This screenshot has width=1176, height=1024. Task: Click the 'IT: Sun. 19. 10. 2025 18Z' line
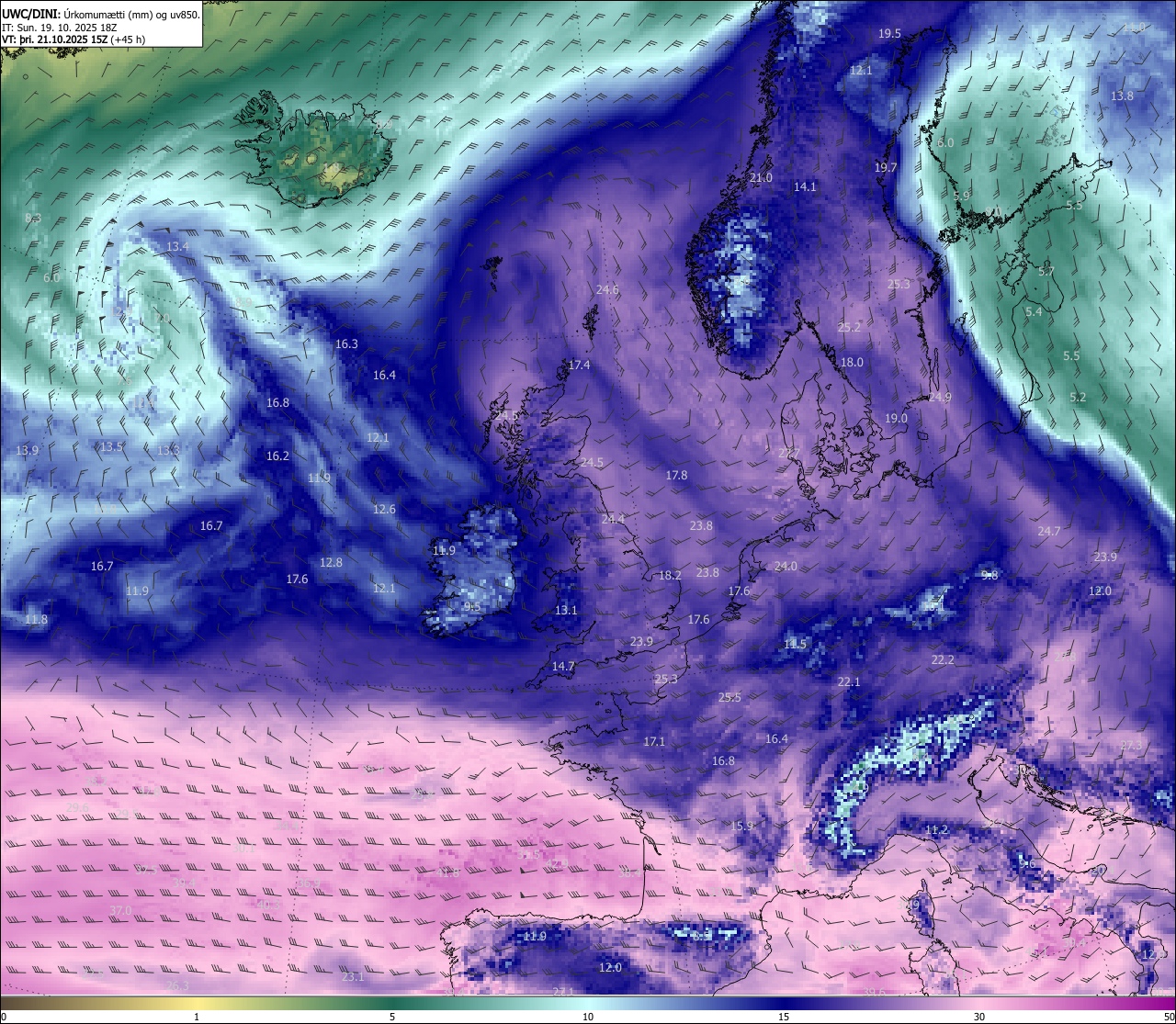click(60, 28)
